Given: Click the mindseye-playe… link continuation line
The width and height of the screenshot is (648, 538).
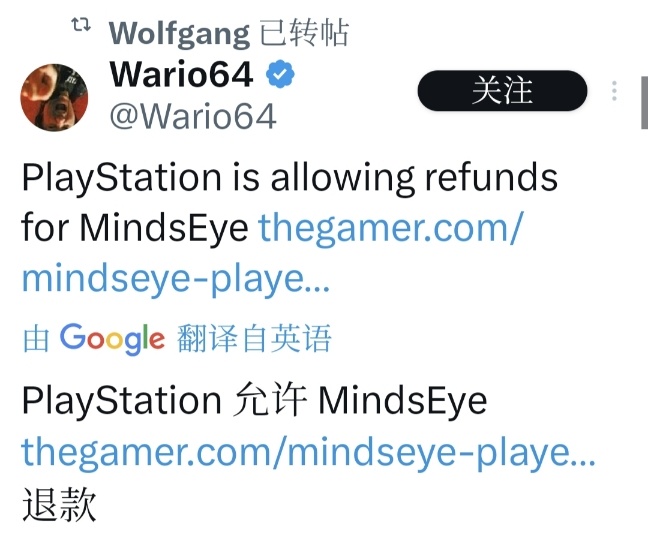Looking at the screenshot, I should (176, 279).
